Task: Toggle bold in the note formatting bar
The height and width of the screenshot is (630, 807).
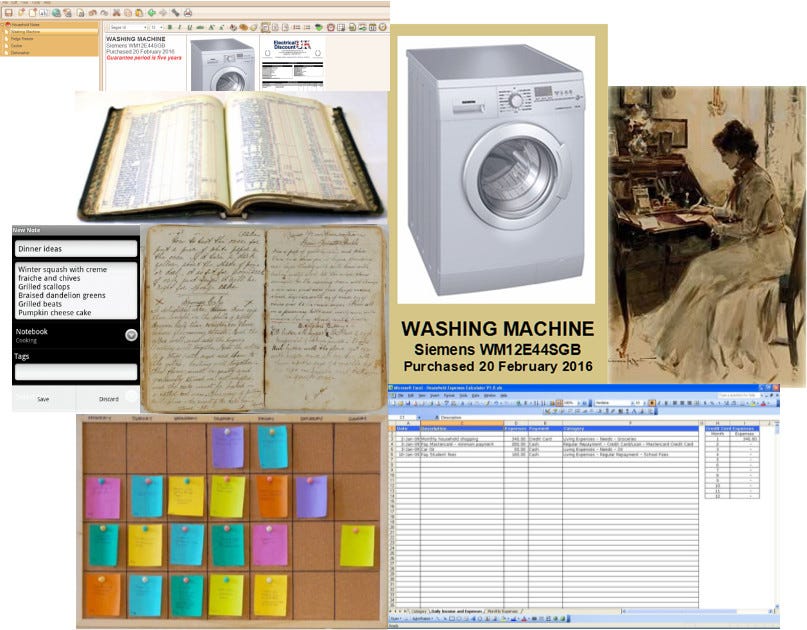Action: [170, 27]
